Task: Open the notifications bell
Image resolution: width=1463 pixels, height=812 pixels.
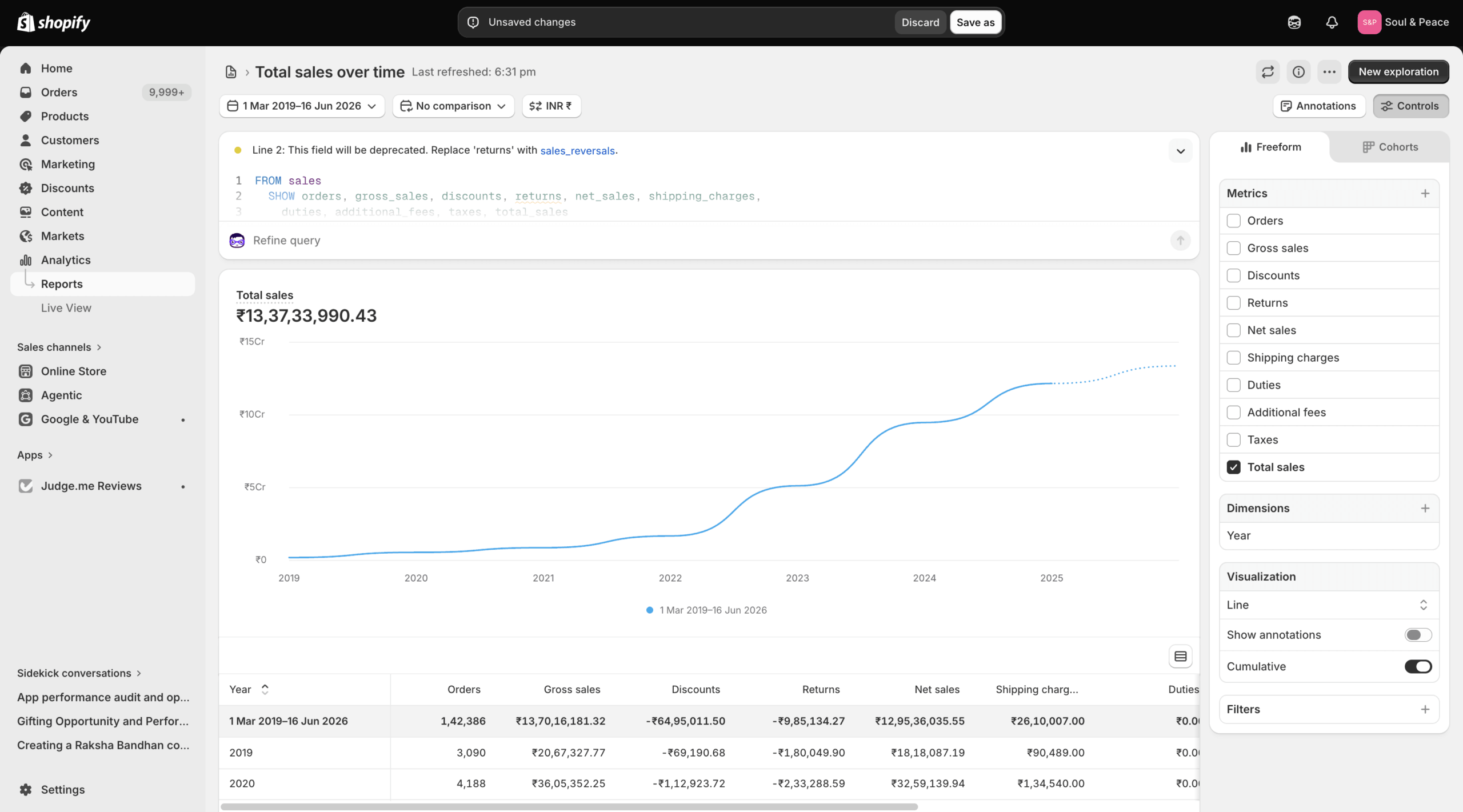Action: point(1332,22)
